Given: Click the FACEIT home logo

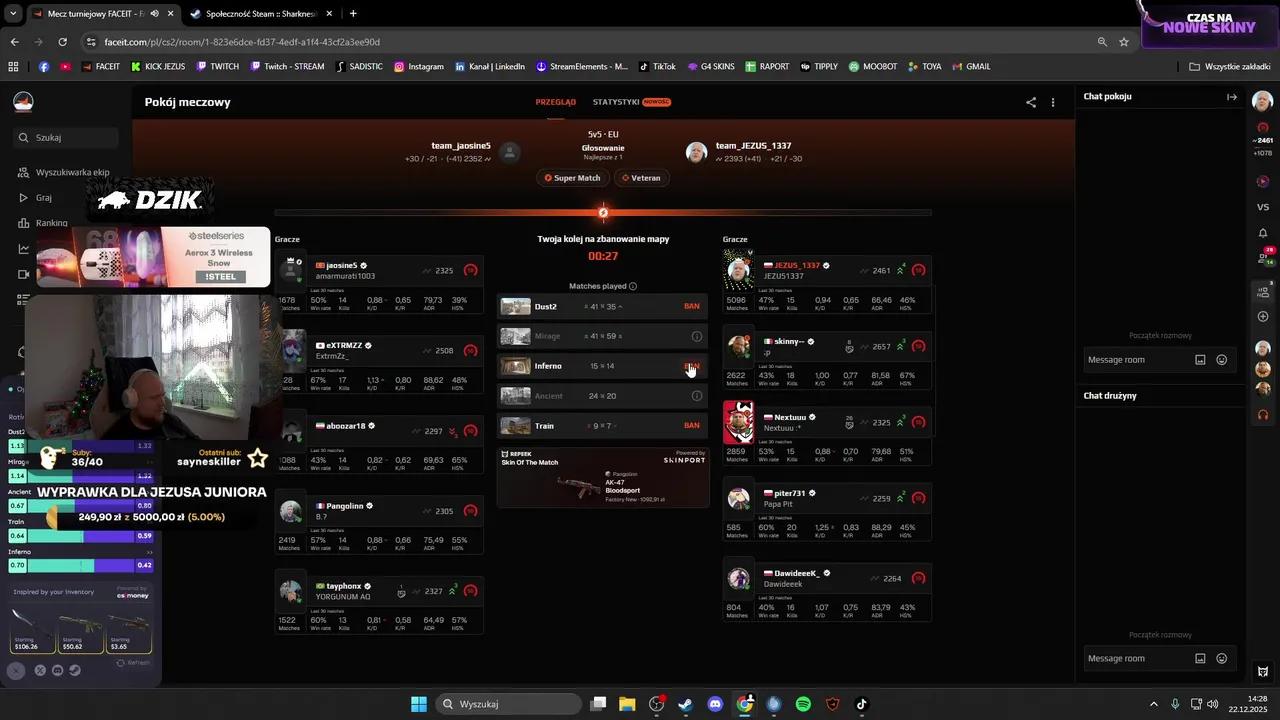Looking at the screenshot, I should [23, 102].
